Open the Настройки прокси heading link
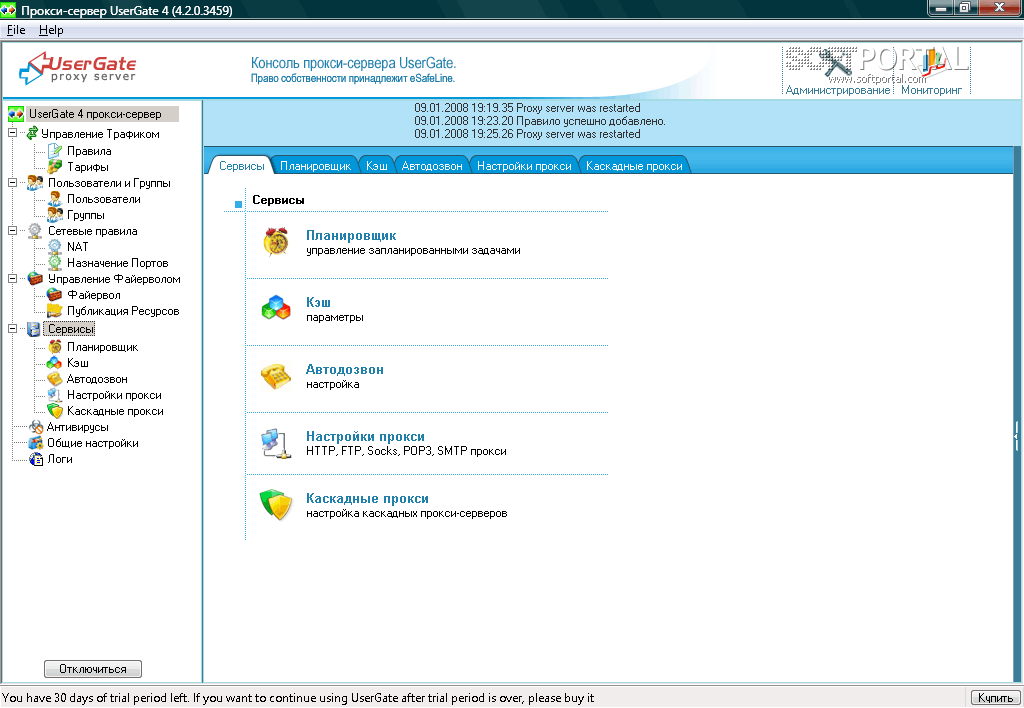 365,436
